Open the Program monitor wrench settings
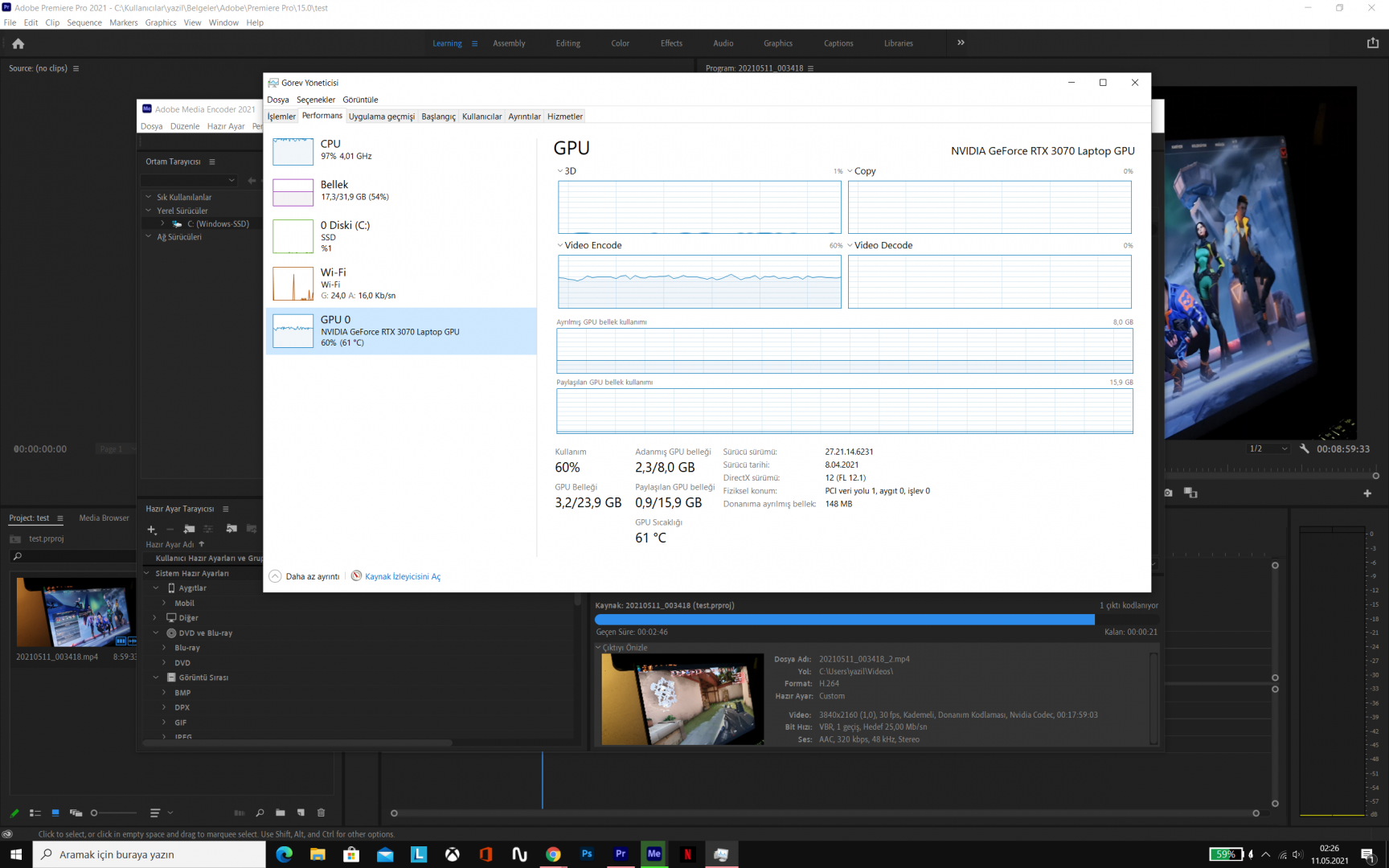Viewport: 1389px width, 868px height. click(1304, 448)
